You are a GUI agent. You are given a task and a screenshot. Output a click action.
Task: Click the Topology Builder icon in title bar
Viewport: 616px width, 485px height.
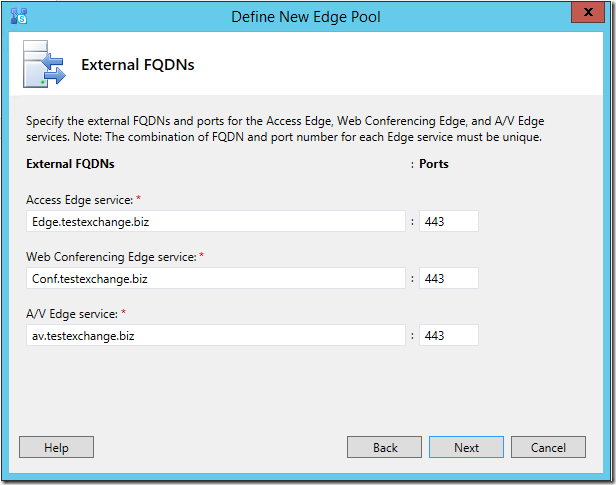[x=18, y=16]
